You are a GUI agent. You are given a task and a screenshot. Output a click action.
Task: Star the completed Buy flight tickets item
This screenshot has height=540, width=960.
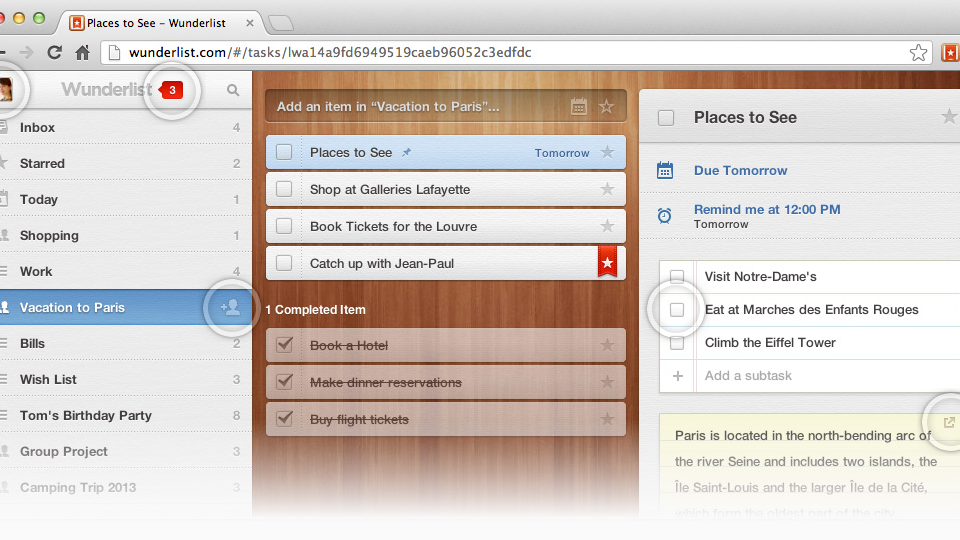tap(607, 419)
